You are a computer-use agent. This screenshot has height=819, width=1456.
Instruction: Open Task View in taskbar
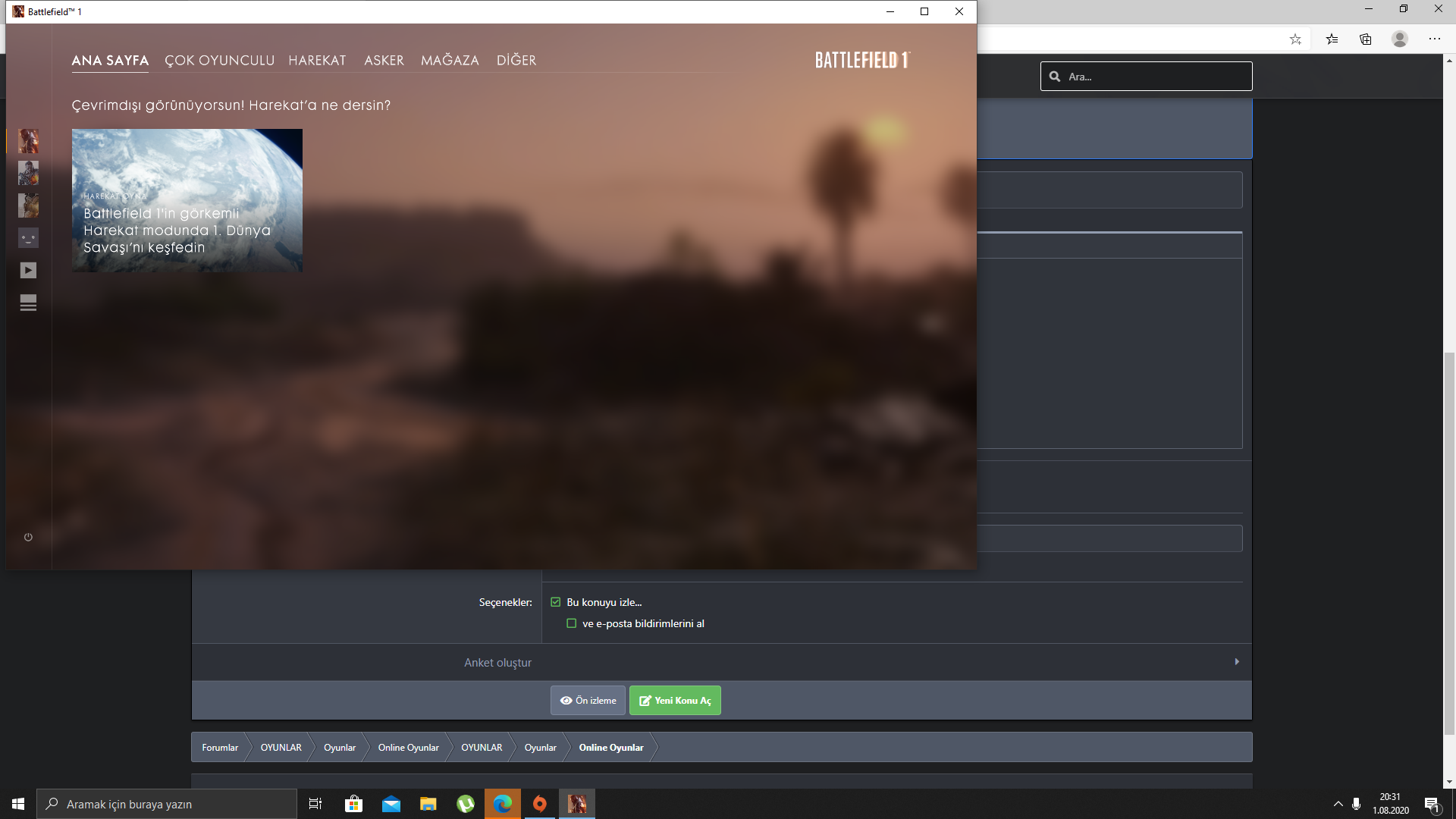click(315, 804)
